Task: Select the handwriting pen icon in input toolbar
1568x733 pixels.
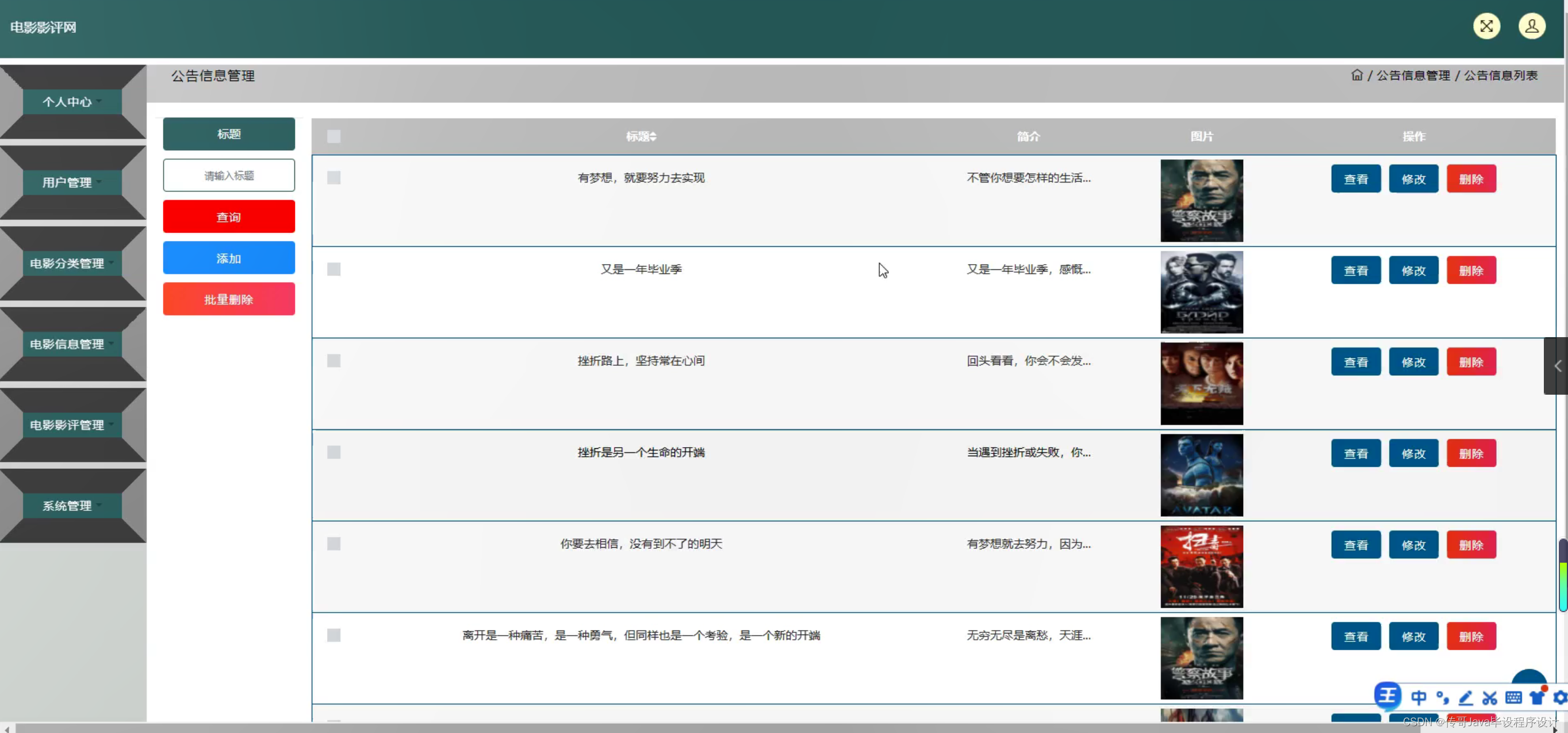Action: [x=1466, y=698]
